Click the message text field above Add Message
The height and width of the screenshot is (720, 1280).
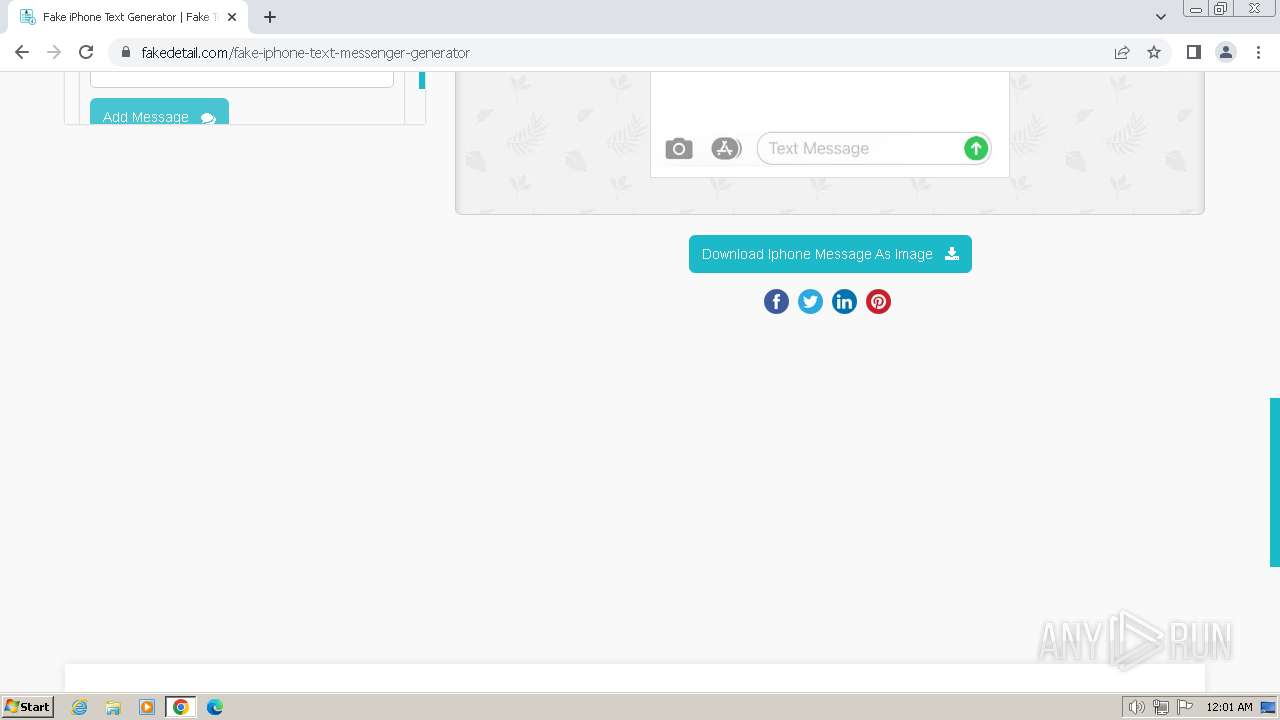(x=242, y=79)
